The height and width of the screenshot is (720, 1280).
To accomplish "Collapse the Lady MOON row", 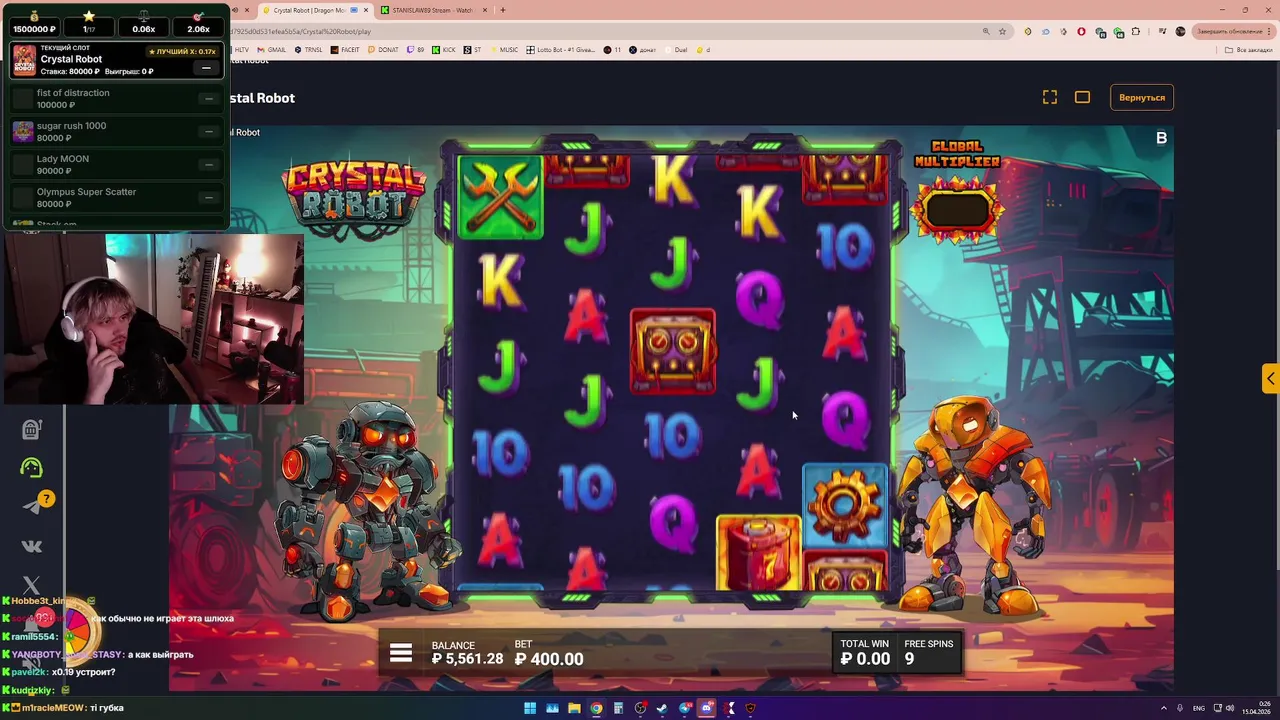I will click(208, 165).
